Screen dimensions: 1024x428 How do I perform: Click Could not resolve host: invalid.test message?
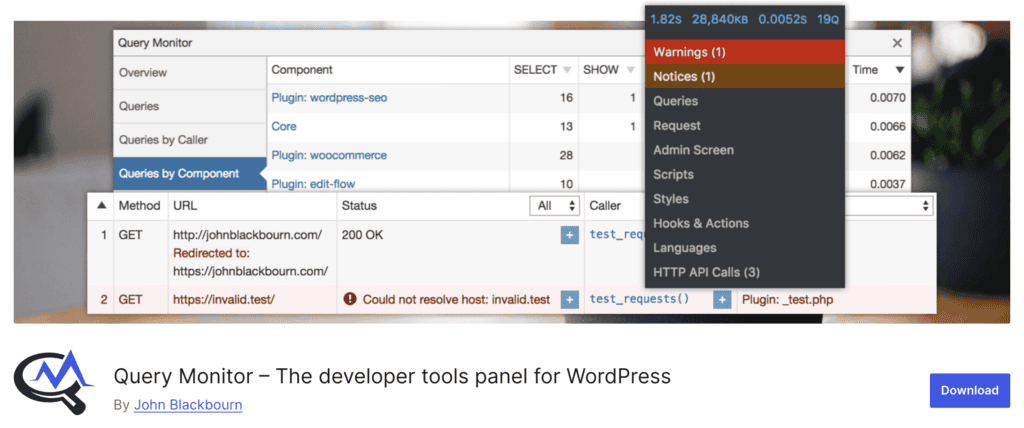click(456, 300)
